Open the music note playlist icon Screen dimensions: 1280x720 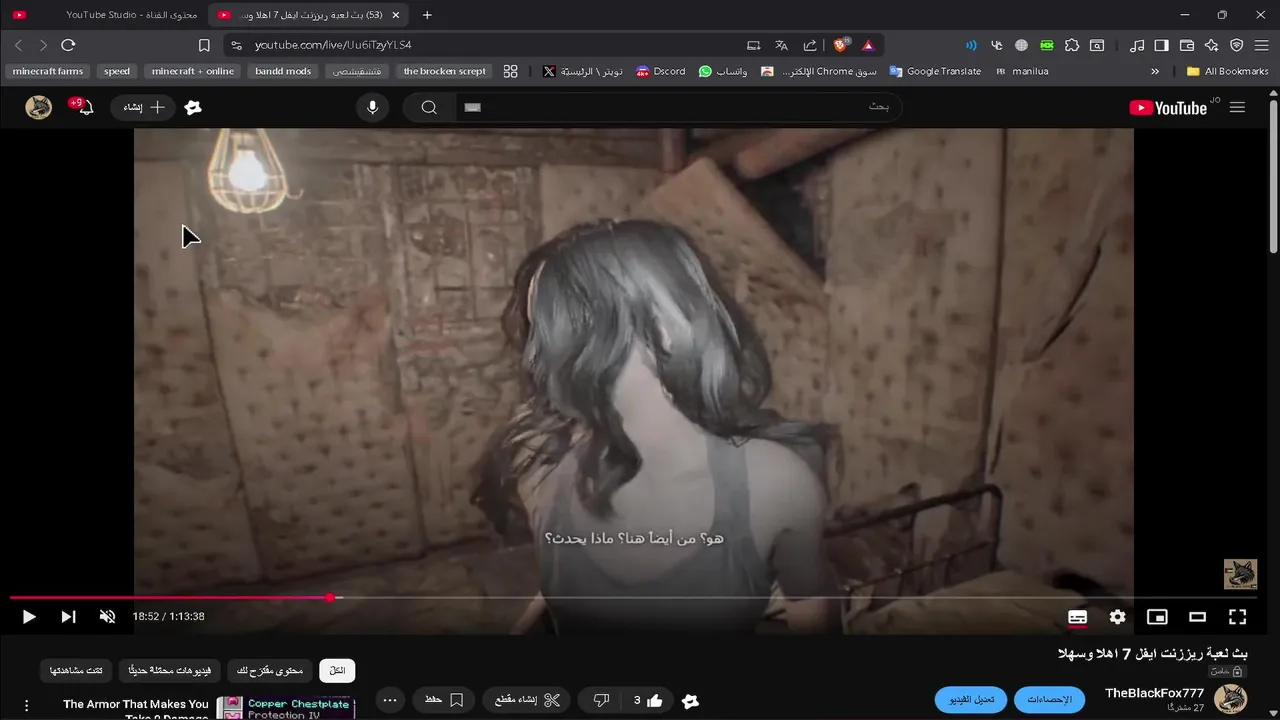pyautogui.click(x=1137, y=45)
